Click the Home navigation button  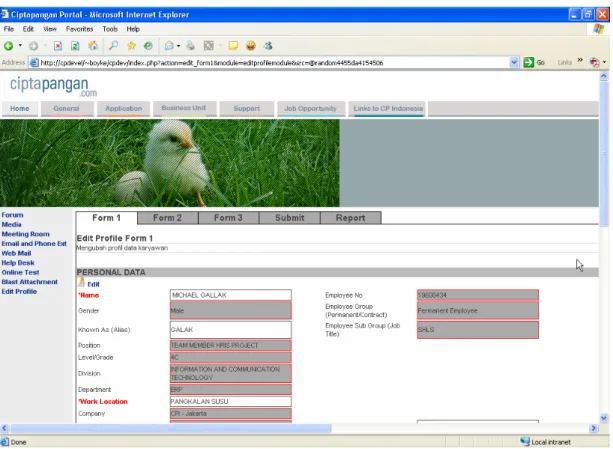click(x=20, y=109)
